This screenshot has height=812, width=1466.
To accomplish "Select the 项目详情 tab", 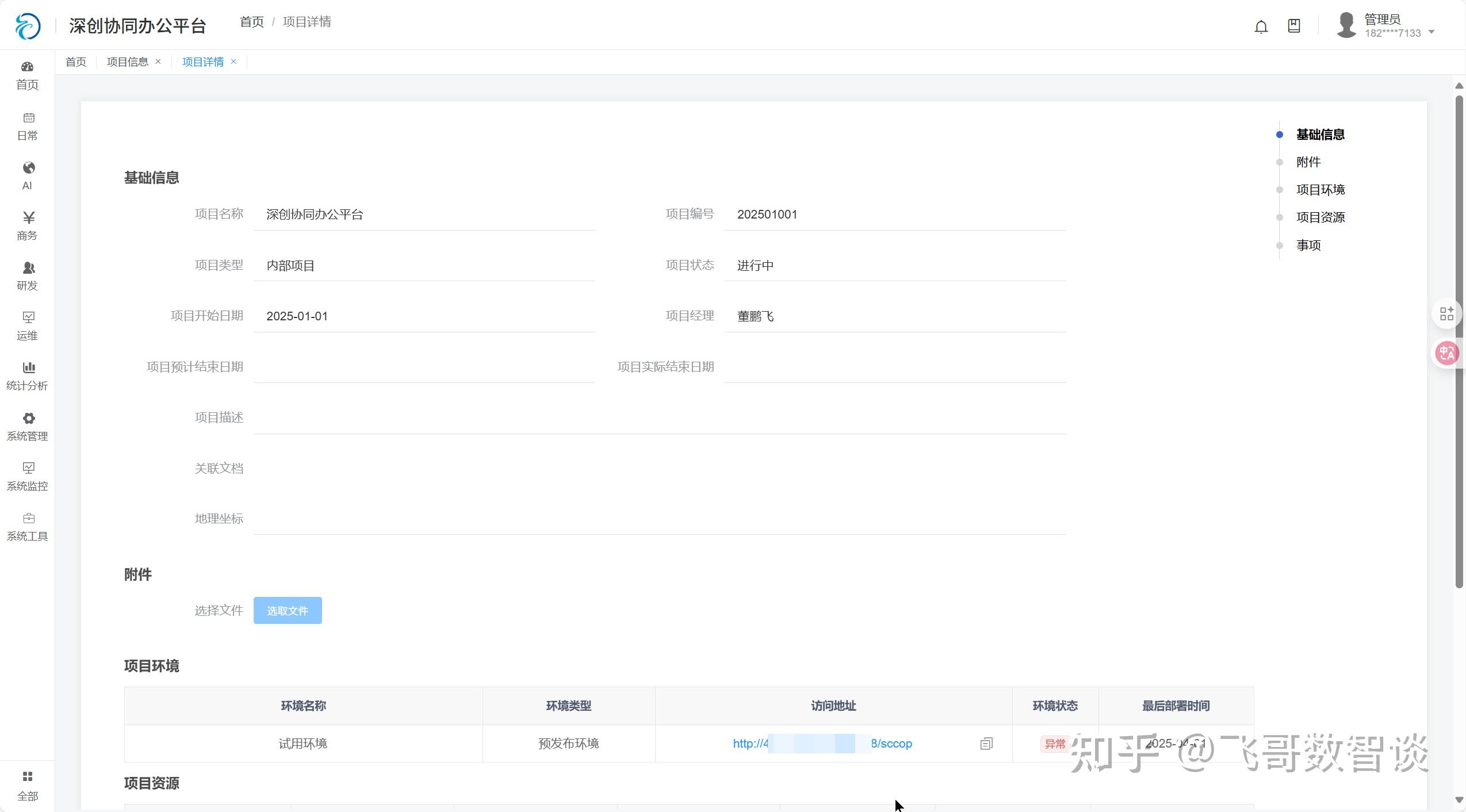I will point(204,61).
